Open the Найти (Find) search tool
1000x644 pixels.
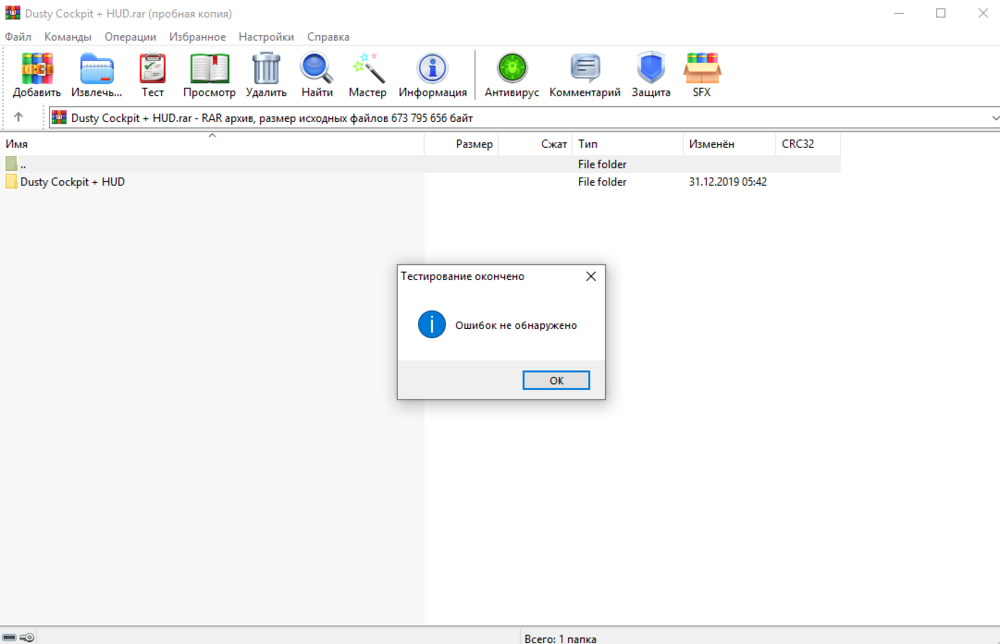(x=316, y=68)
